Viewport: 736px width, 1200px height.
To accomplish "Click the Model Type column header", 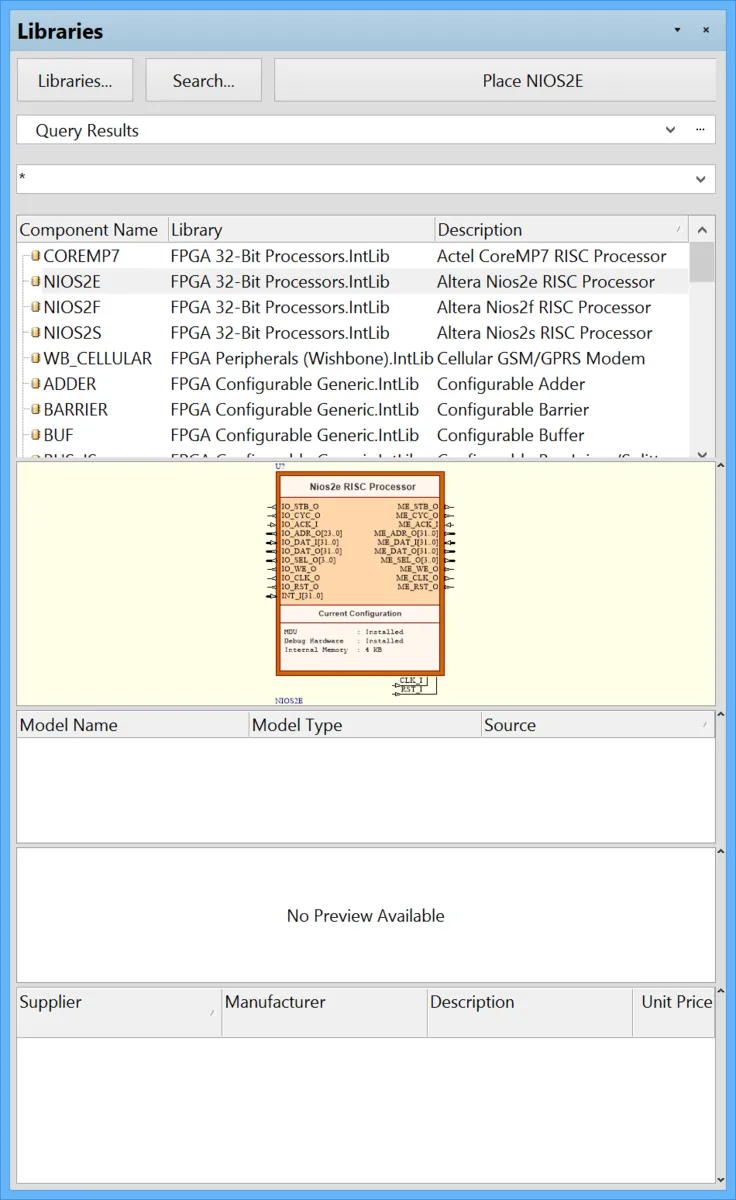I will [365, 725].
